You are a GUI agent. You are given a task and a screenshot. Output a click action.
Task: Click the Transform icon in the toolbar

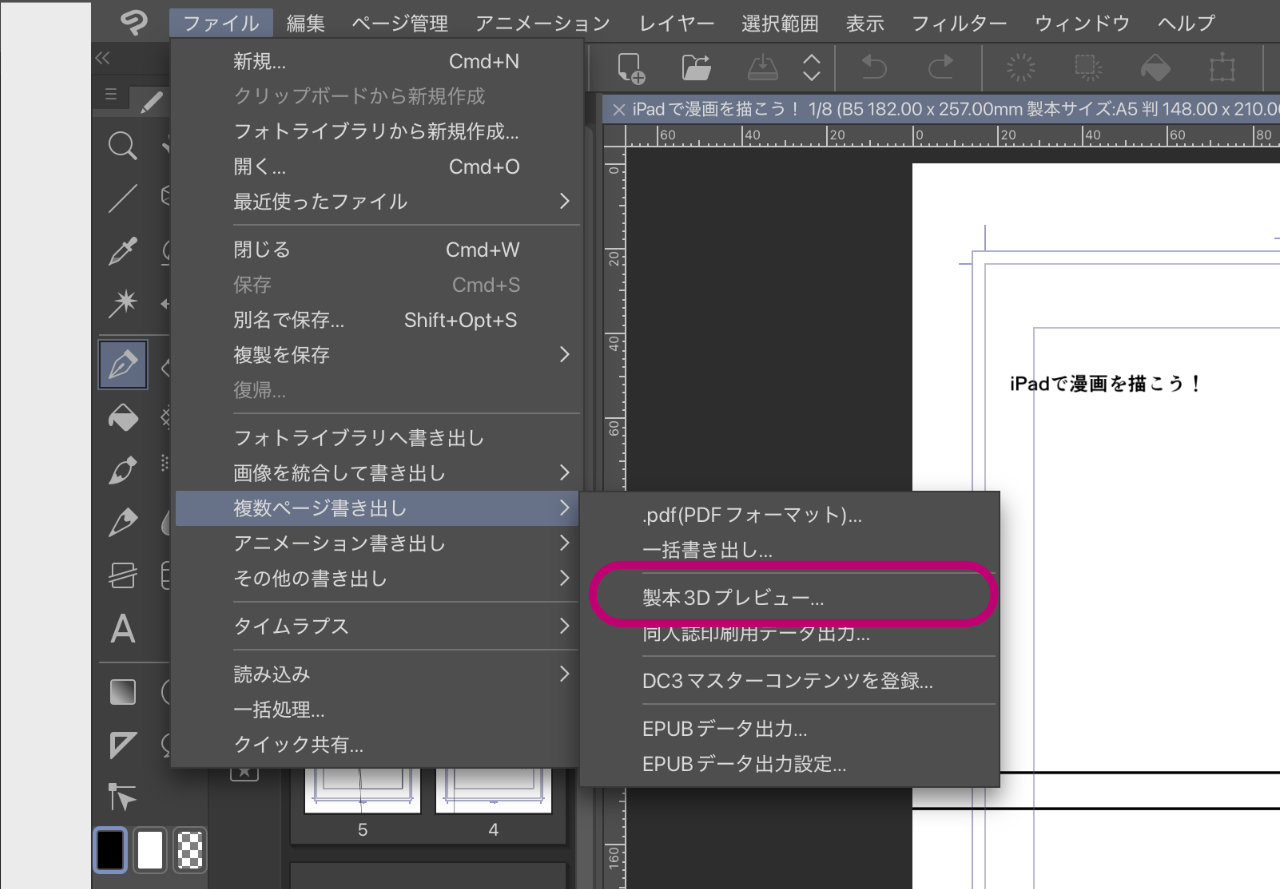(1221, 68)
